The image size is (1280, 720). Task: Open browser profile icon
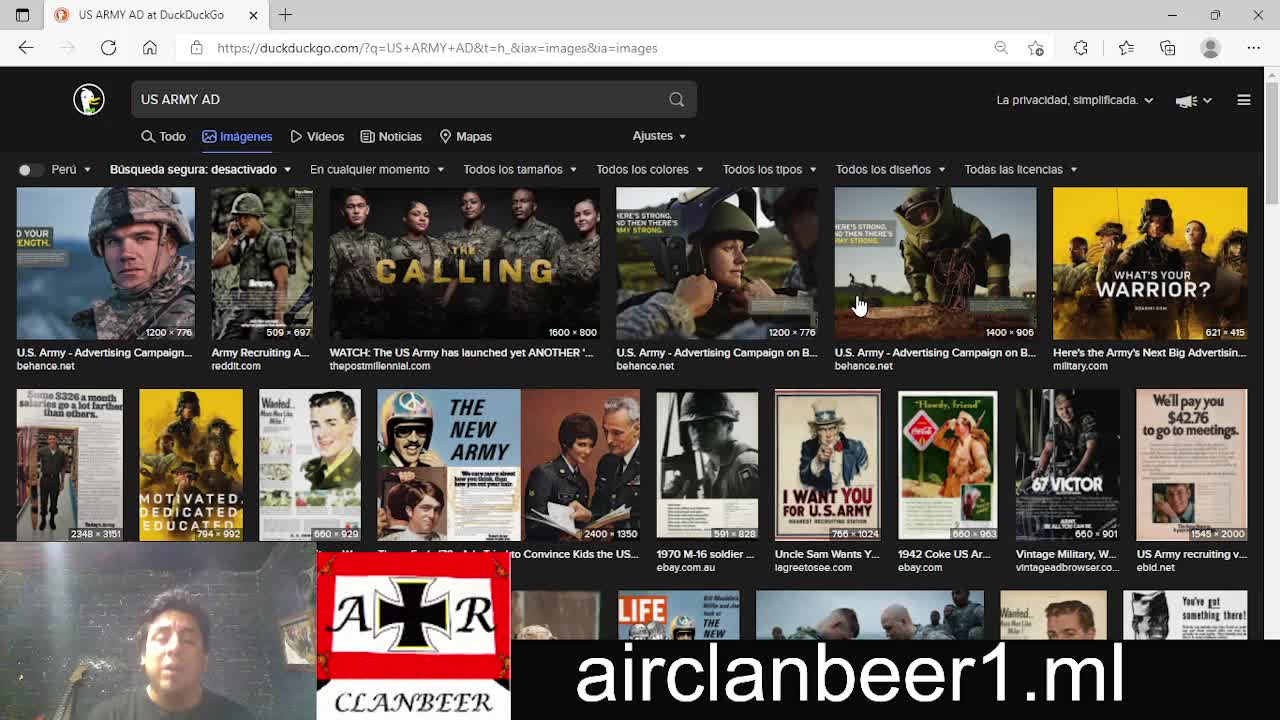(1211, 48)
